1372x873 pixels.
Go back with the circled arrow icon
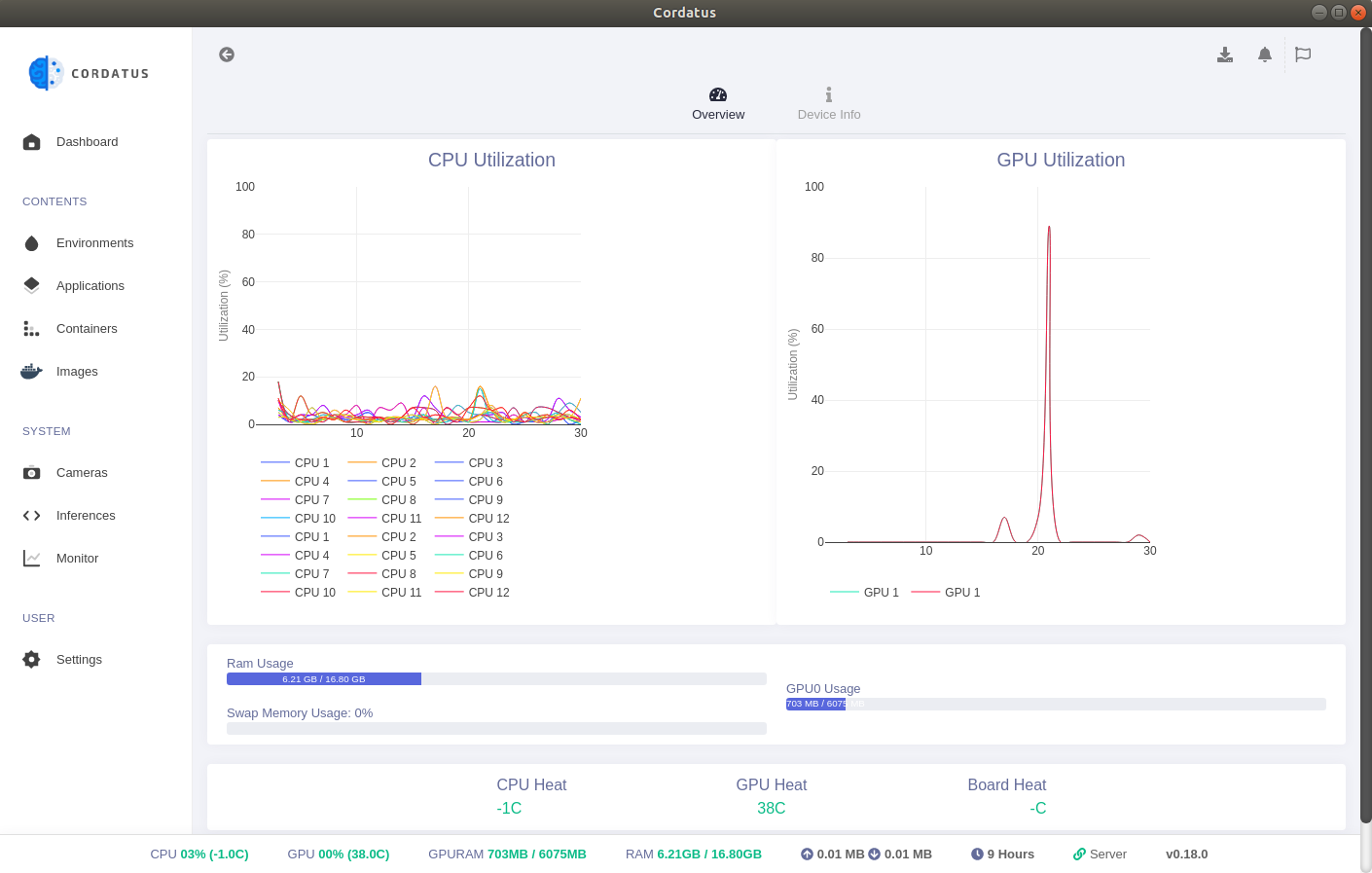point(227,55)
